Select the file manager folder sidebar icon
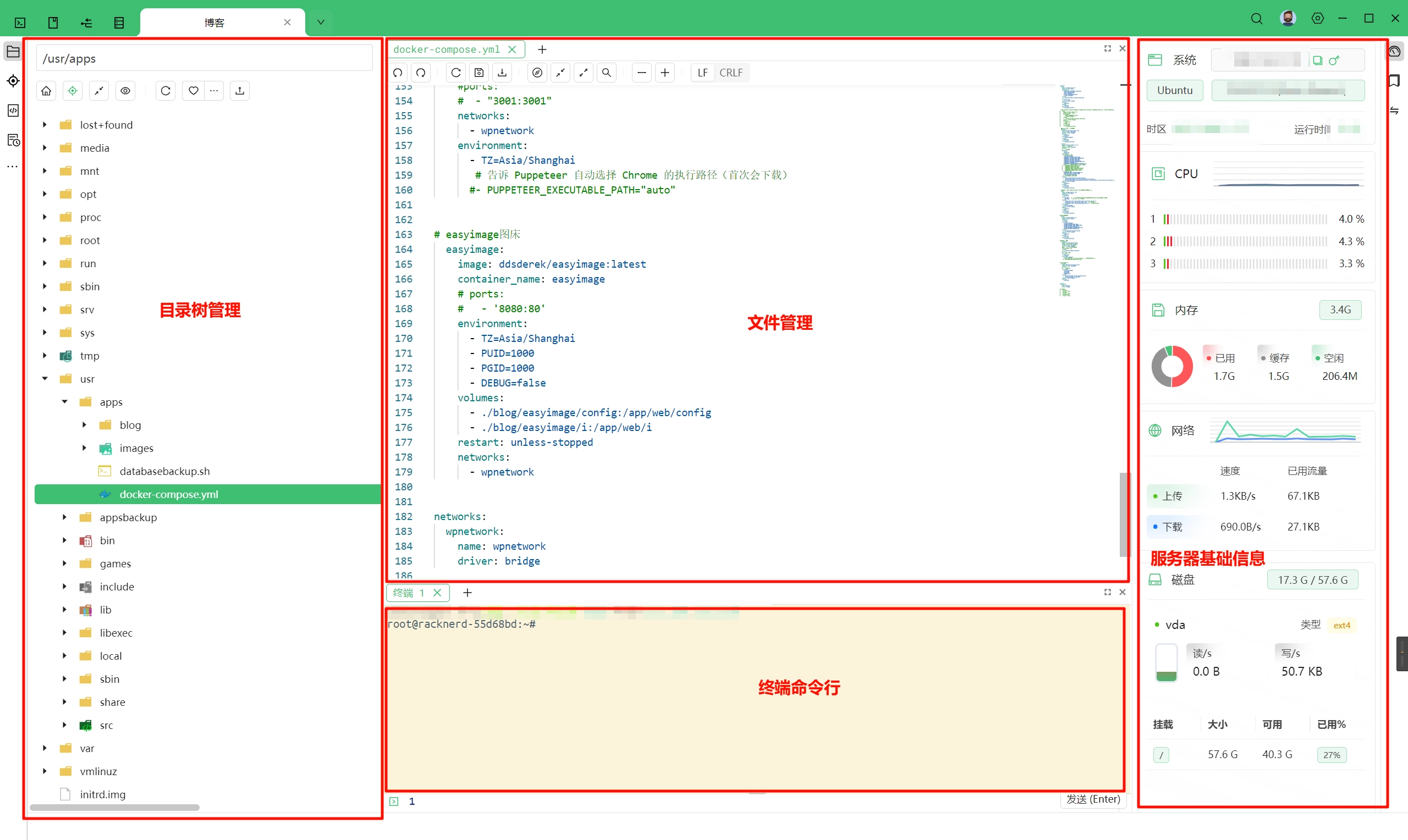The image size is (1408, 840). [13, 52]
